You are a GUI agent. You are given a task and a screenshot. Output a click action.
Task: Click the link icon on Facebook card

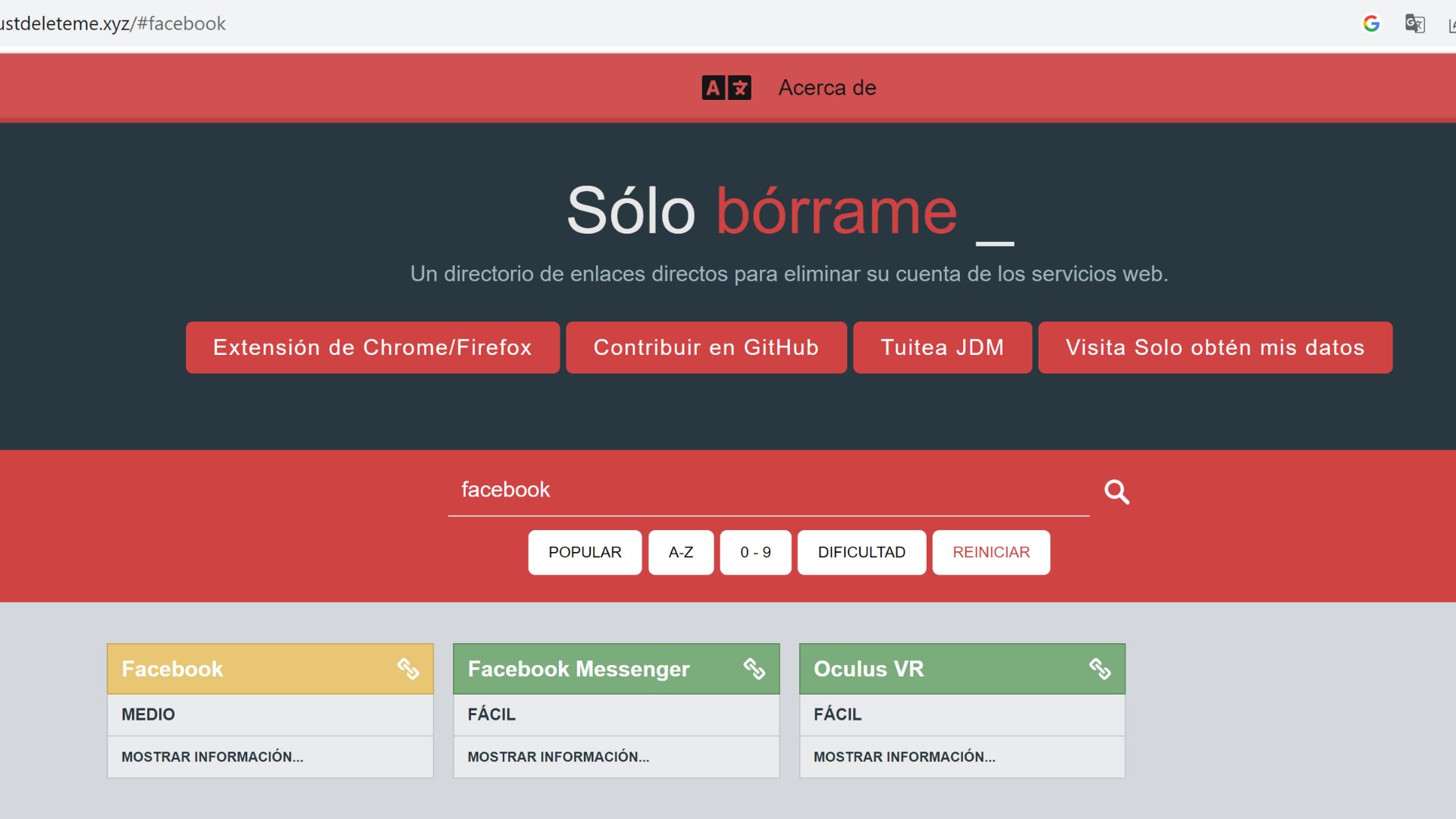[x=408, y=669]
